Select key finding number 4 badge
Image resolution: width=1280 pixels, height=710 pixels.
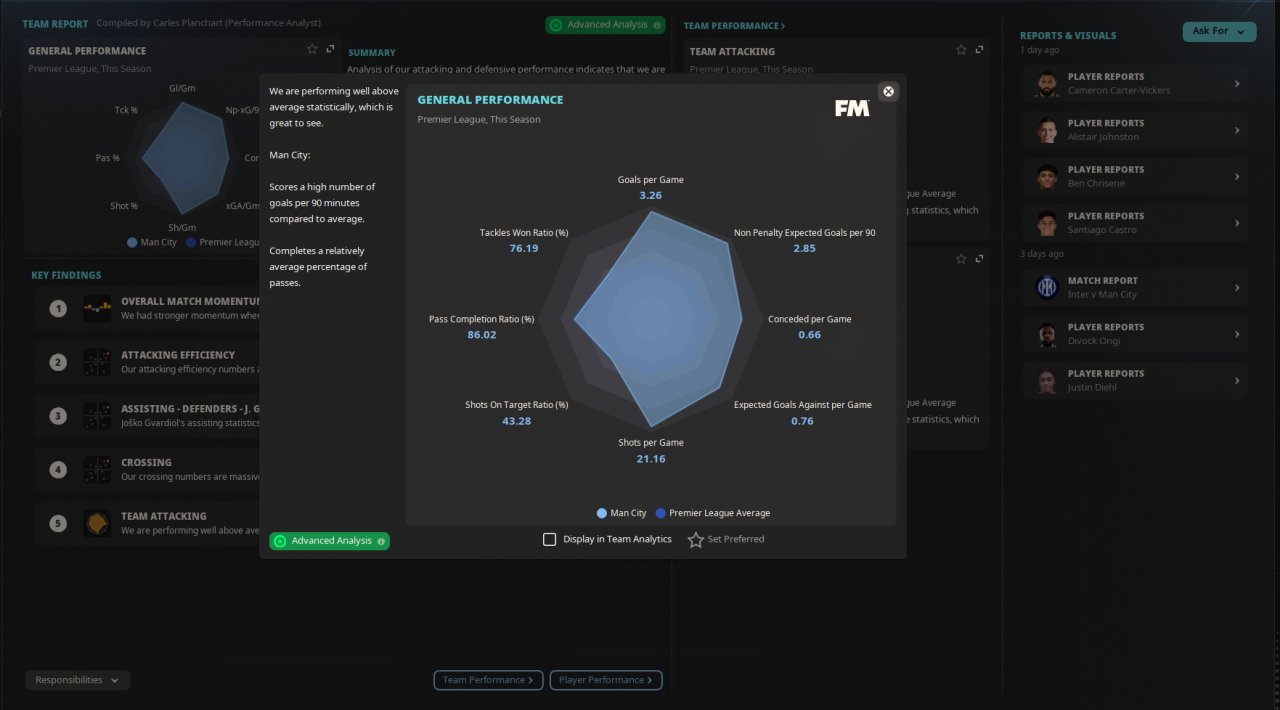click(58, 470)
